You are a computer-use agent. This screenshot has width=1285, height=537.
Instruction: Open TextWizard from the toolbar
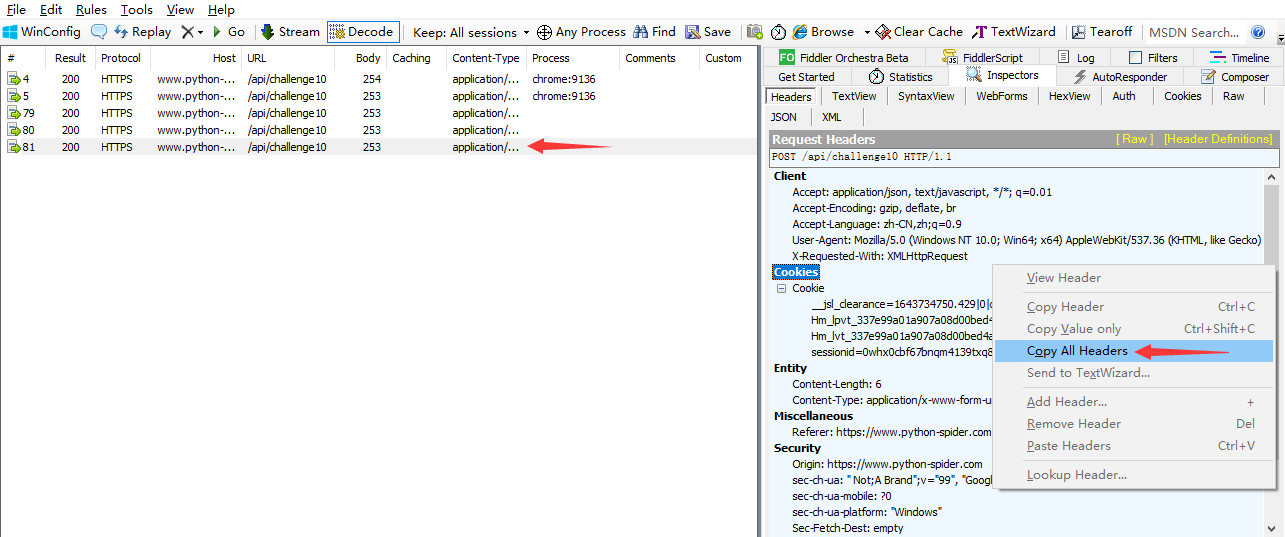pyautogui.click(x=1015, y=32)
